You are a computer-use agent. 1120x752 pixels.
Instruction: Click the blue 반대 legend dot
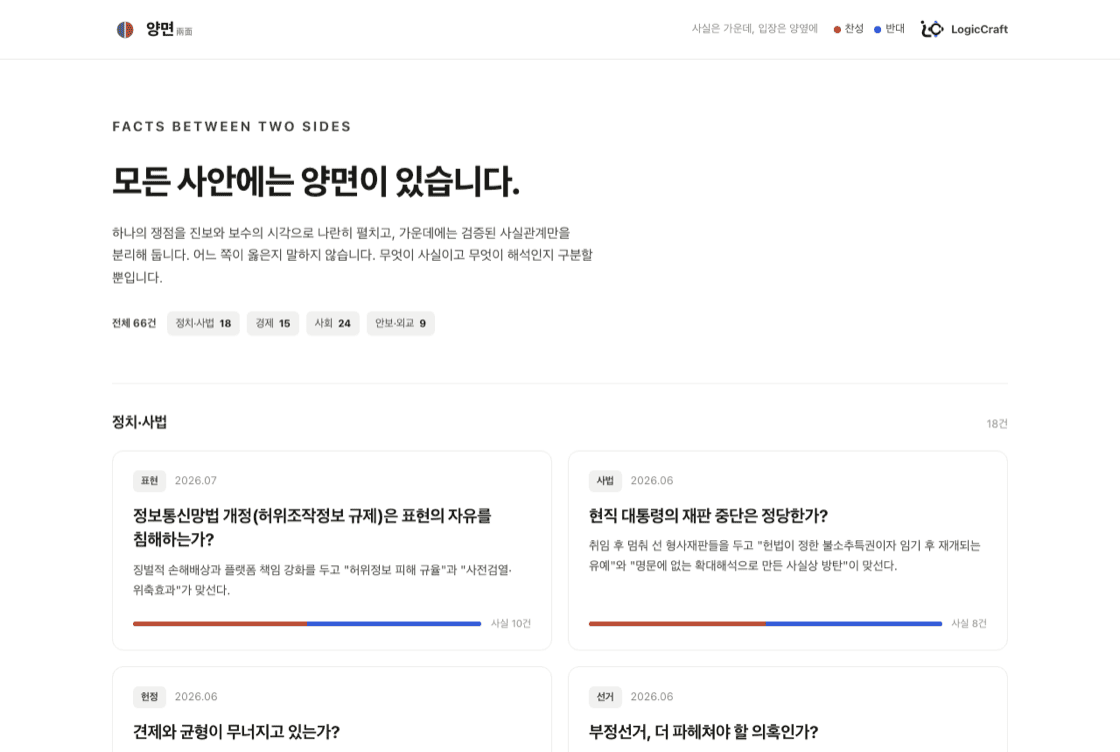coord(878,29)
